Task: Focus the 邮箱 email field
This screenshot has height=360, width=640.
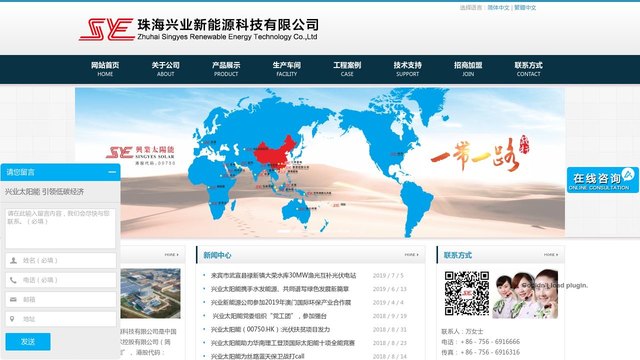Action: tap(60, 300)
